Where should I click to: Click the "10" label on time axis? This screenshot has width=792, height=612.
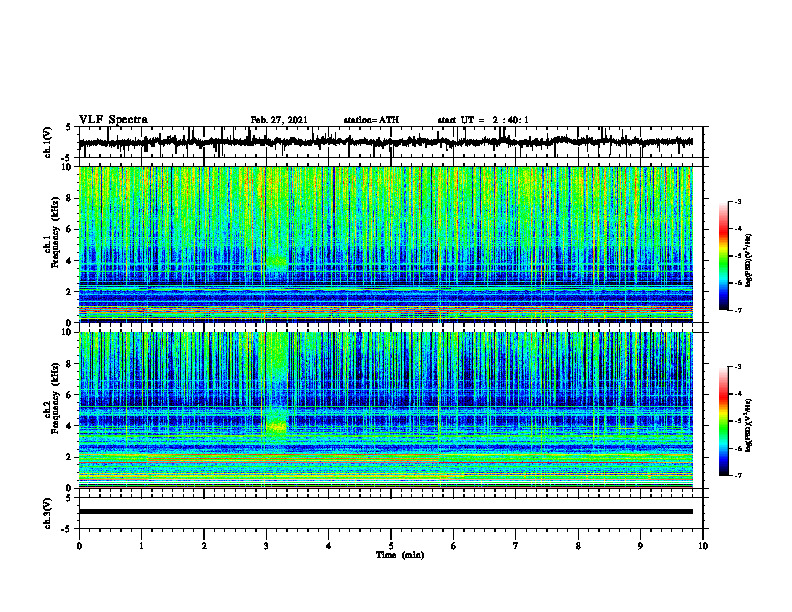703,546
